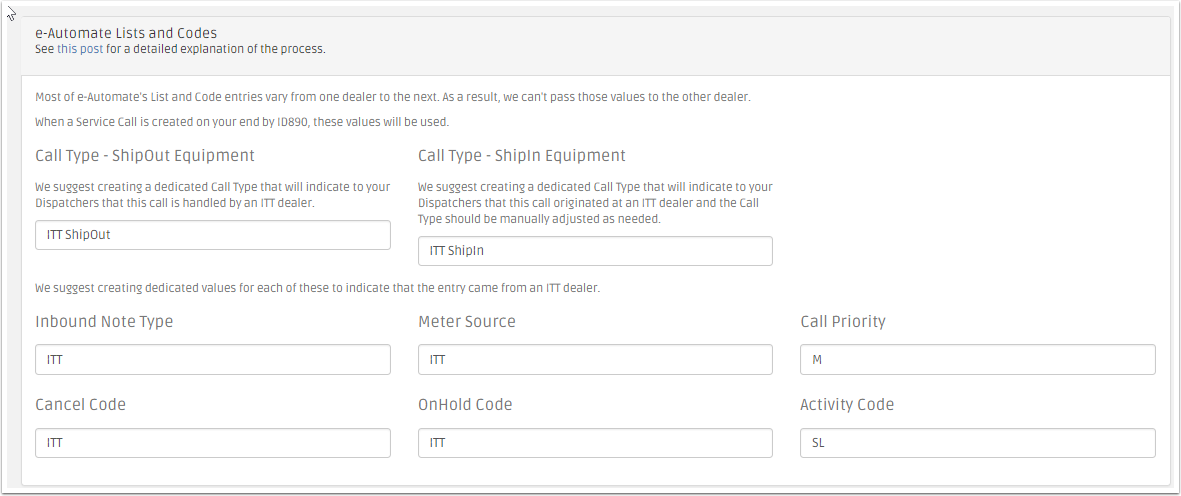Focus the Activity Code input
1181x496 pixels.
coord(978,443)
